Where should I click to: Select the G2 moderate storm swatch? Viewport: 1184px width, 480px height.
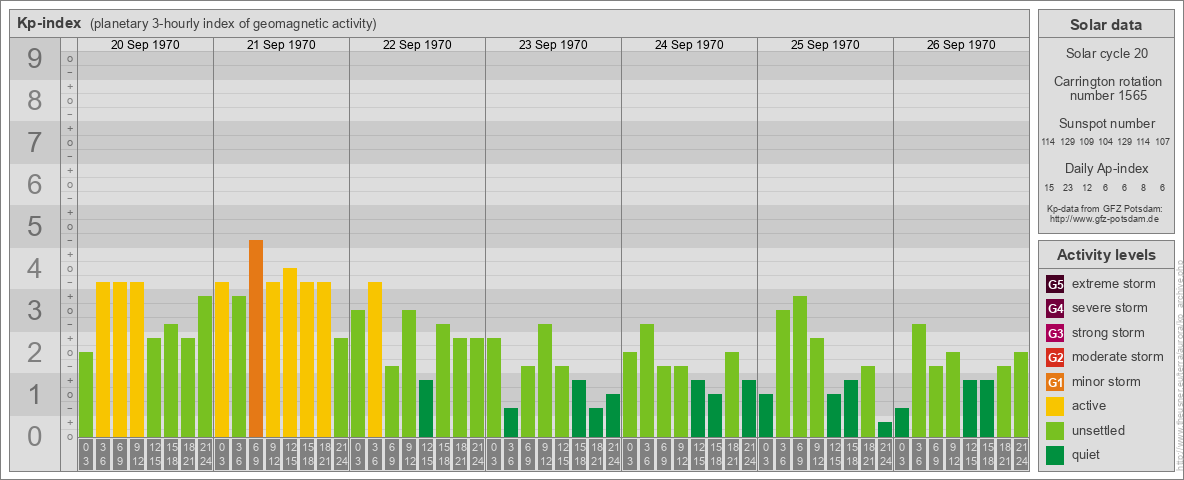pos(1055,357)
